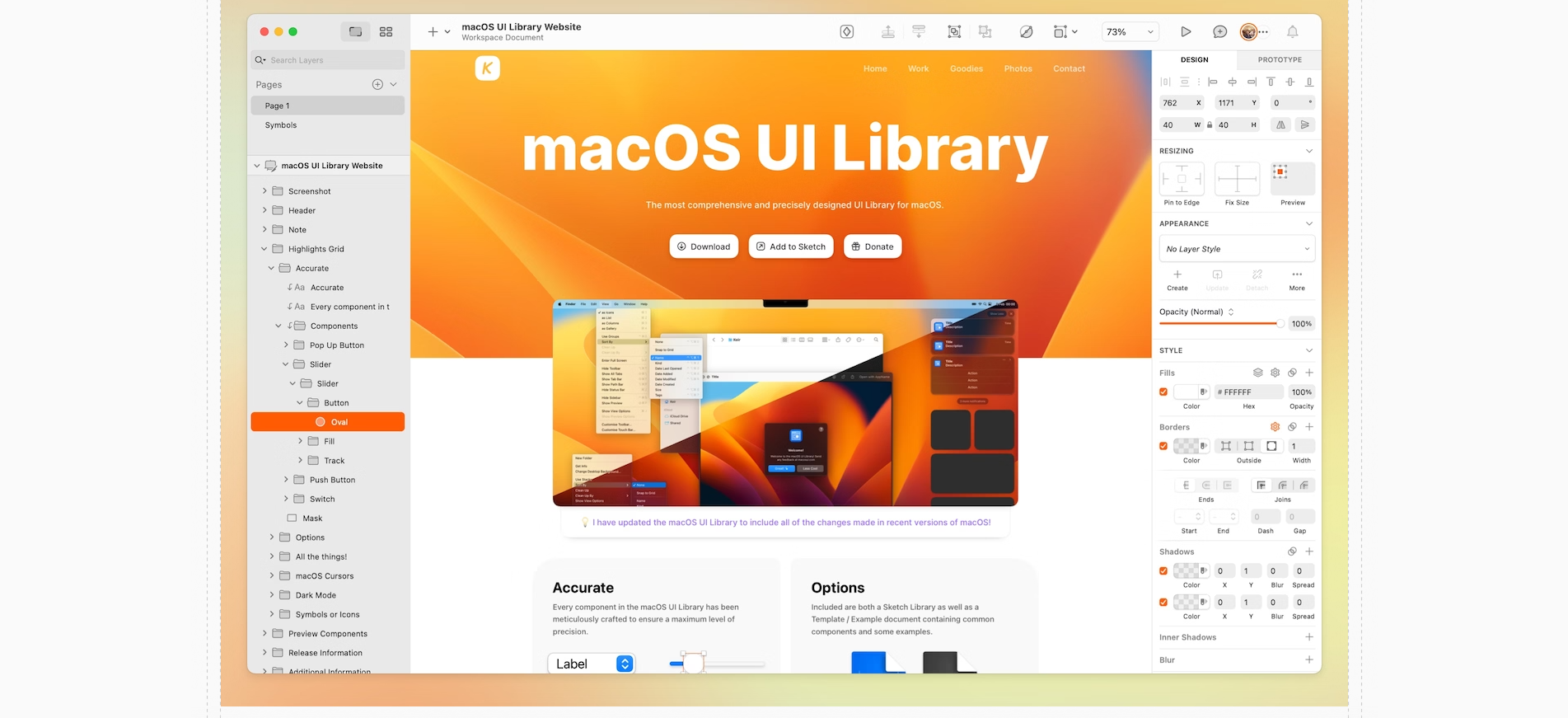The height and width of the screenshot is (718, 1568).
Task: Switch to the Prototype tab
Action: [x=1280, y=59]
